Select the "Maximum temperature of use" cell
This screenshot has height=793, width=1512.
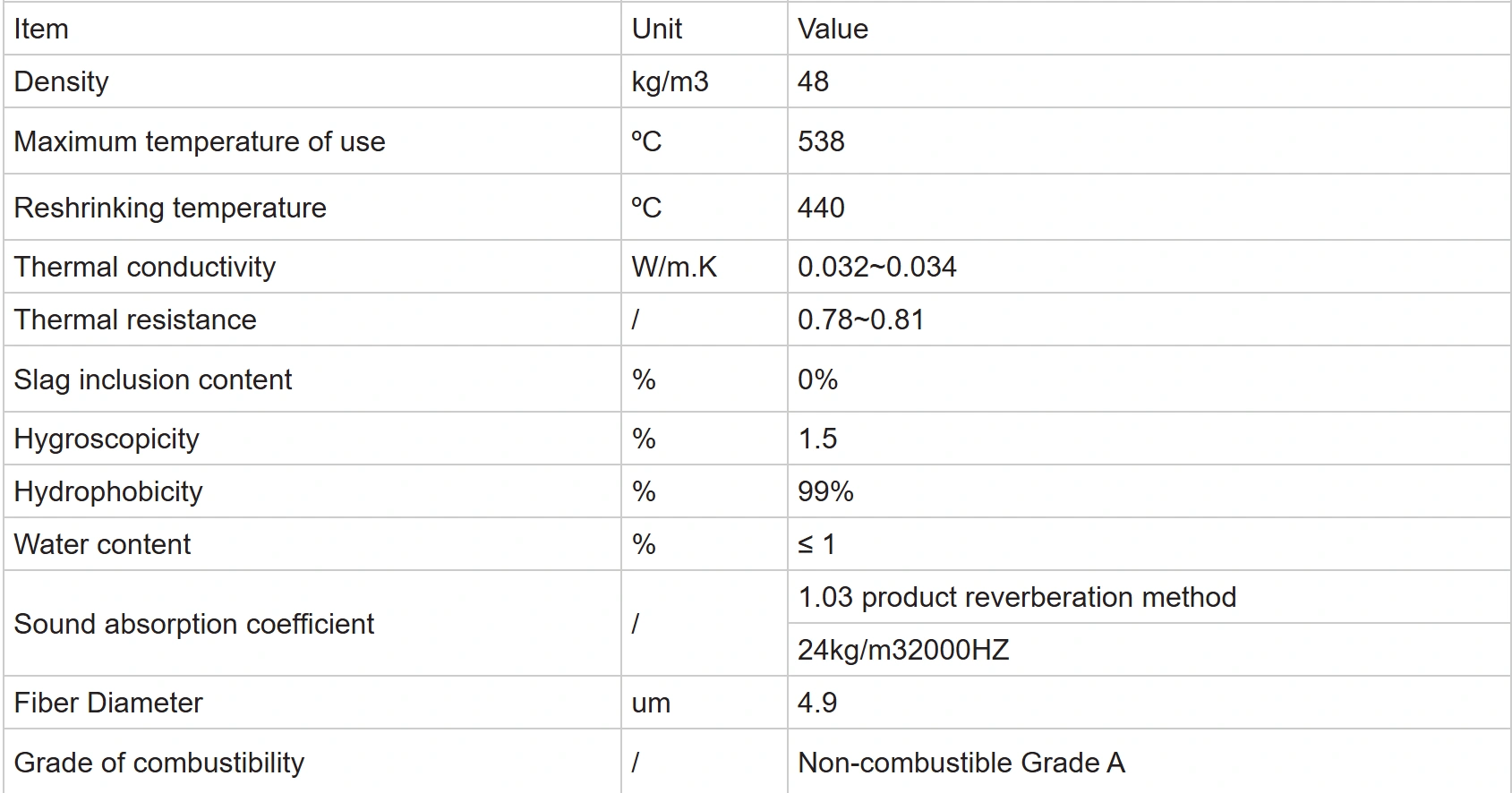200,141
